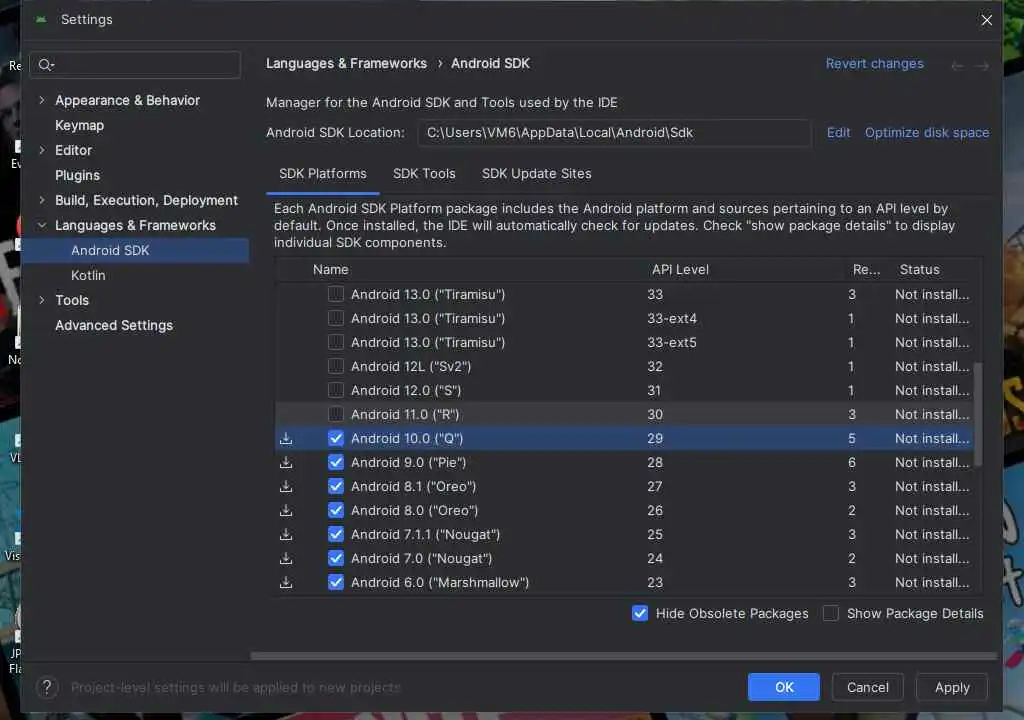The width and height of the screenshot is (1024, 720).
Task: Open Keymap settings
Action: tap(79, 125)
